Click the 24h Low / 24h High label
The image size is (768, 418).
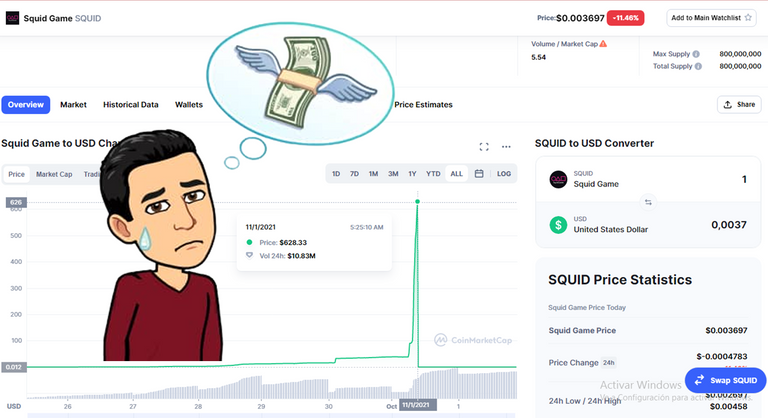click(x=585, y=401)
